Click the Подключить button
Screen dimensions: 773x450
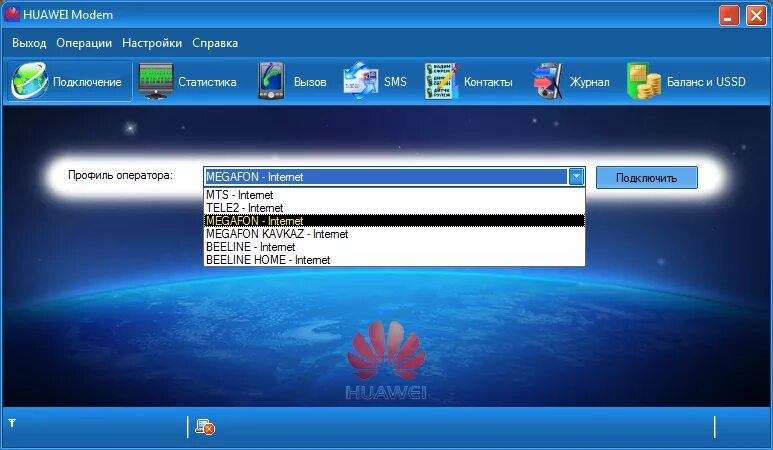(647, 177)
